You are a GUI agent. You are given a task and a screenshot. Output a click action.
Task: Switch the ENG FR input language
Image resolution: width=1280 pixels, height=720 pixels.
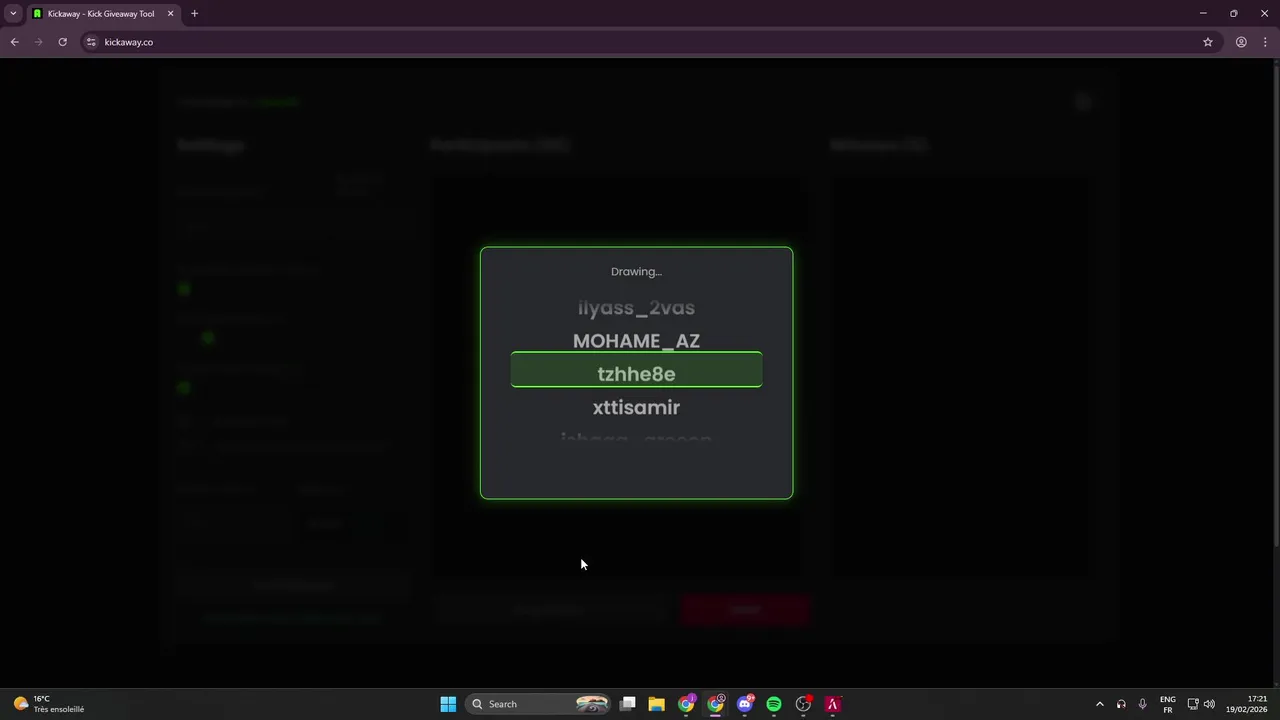click(1168, 704)
